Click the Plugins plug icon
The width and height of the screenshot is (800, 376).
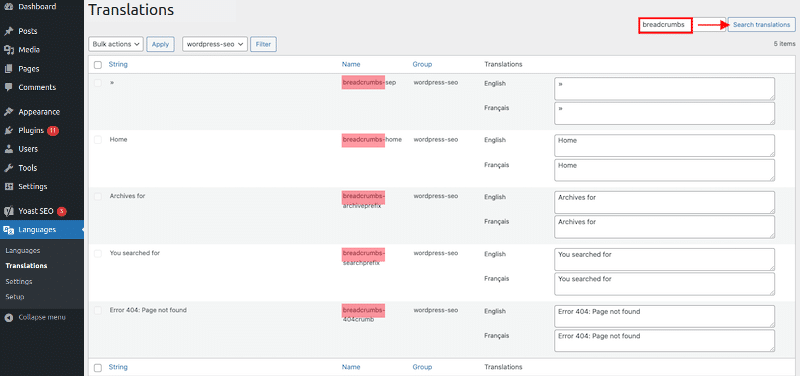[8, 131]
